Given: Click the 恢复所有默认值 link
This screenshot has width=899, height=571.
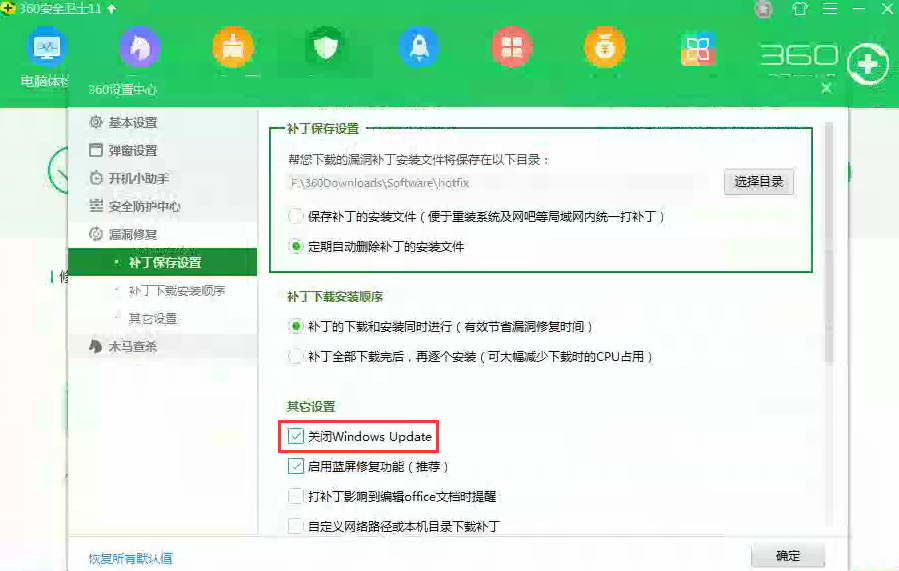Looking at the screenshot, I should [x=131, y=558].
